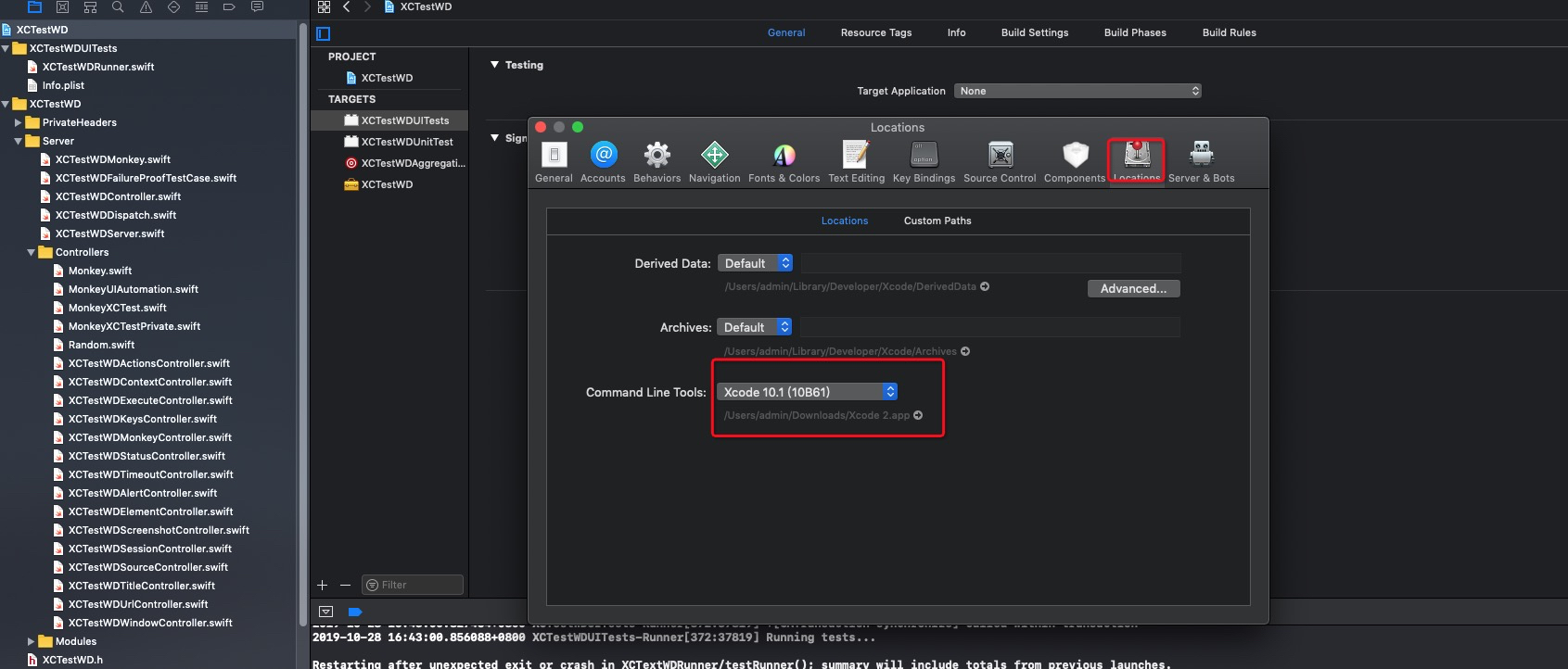Open the Derived Data dropdown

tap(756, 263)
